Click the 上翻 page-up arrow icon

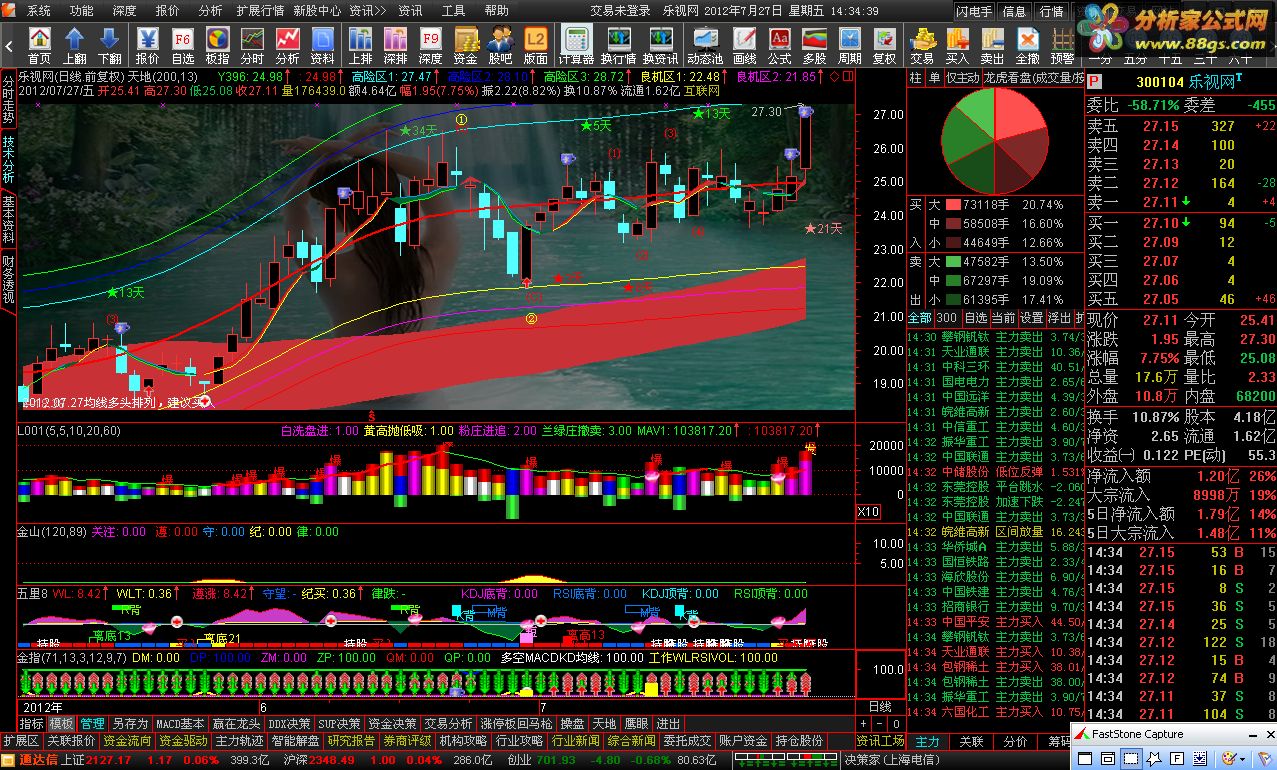[75, 44]
